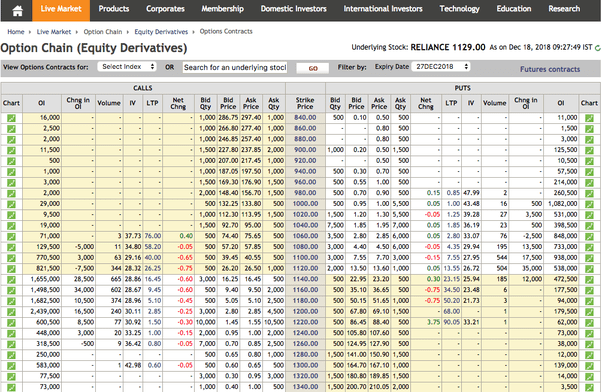
Task: Open puts chart for strike 840.00
Action: [589, 118]
